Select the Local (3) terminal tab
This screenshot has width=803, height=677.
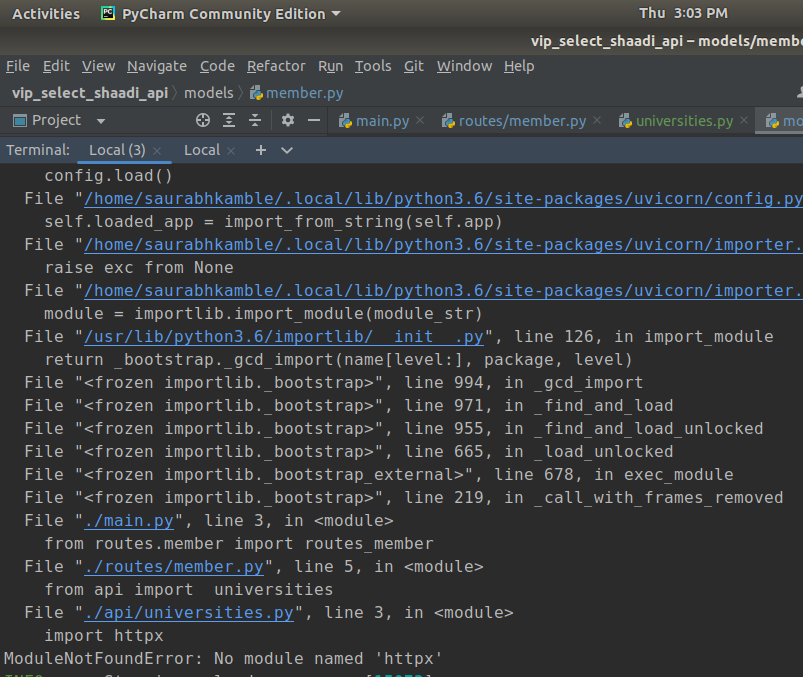point(117,150)
